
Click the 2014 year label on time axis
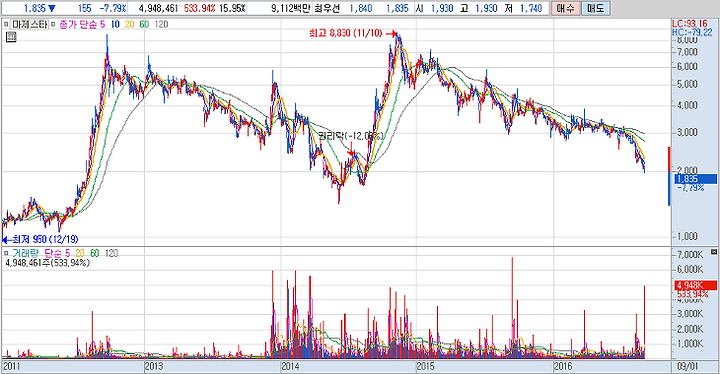click(290, 366)
